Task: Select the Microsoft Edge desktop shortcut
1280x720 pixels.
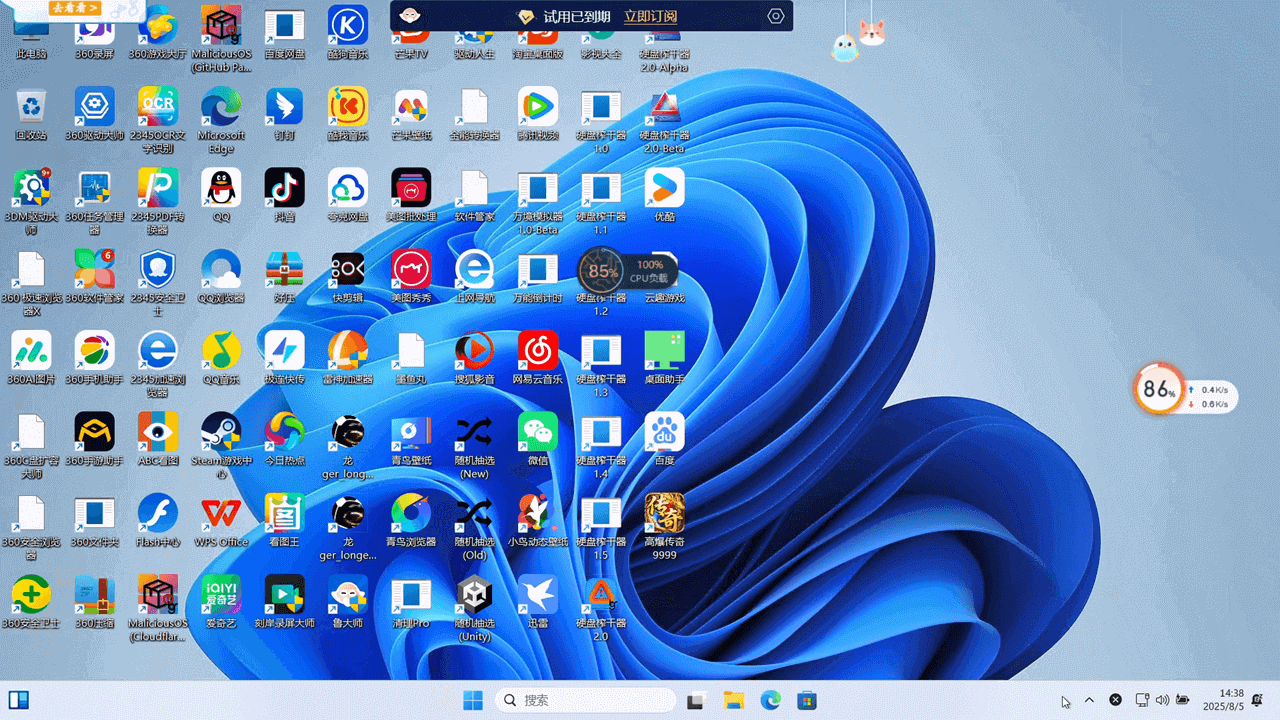Action: click(x=221, y=108)
